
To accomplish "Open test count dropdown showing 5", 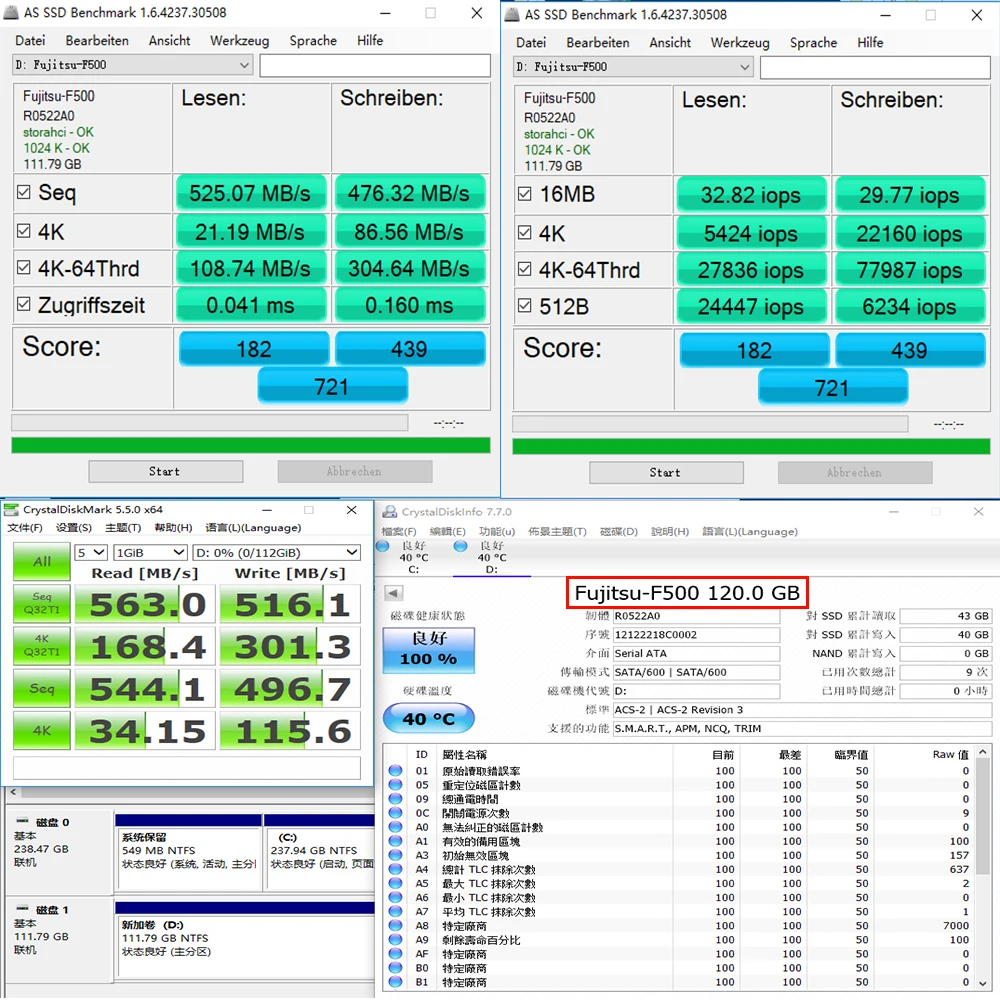I will click(91, 552).
